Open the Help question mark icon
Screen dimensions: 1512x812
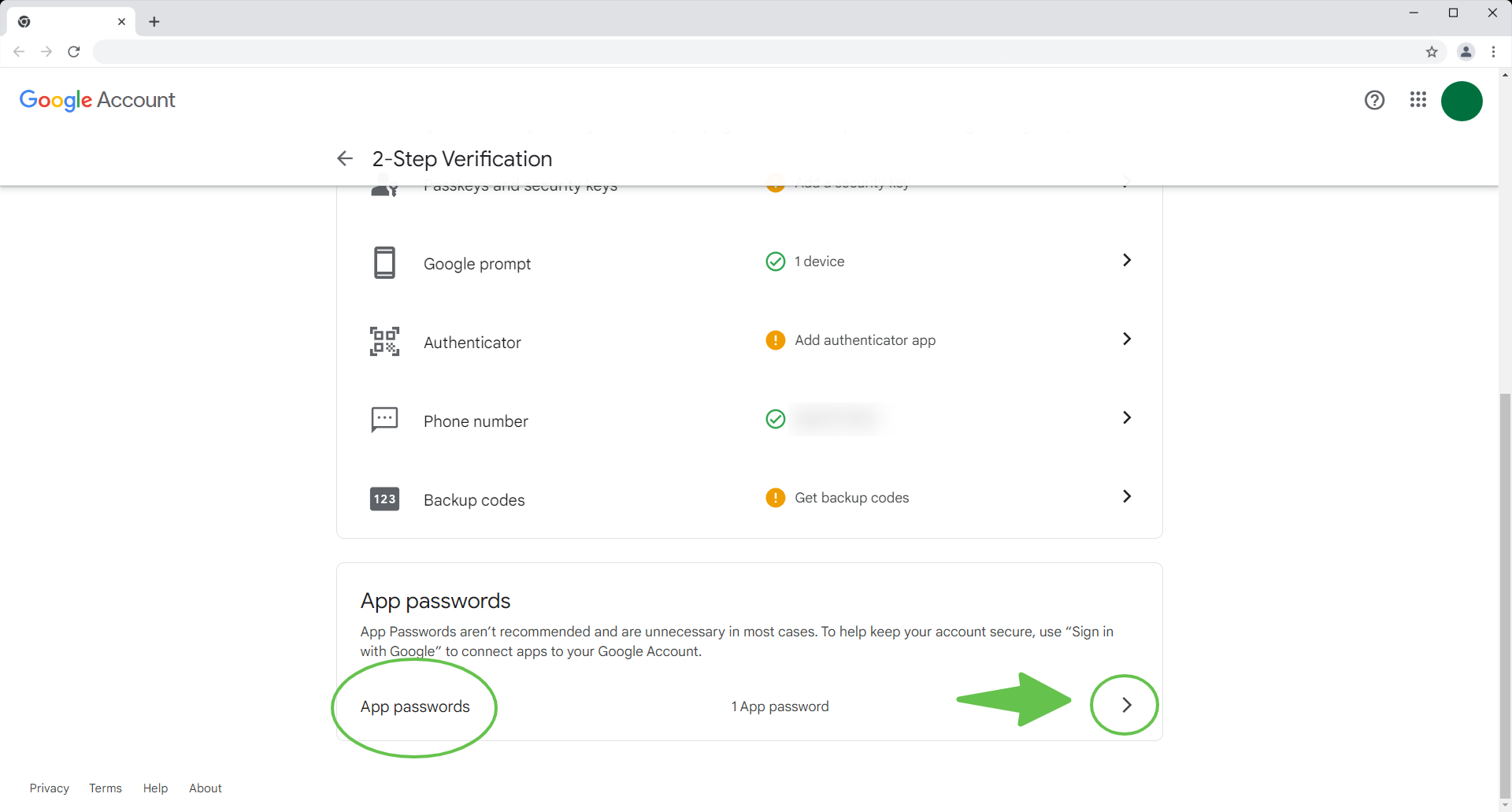(1374, 100)
